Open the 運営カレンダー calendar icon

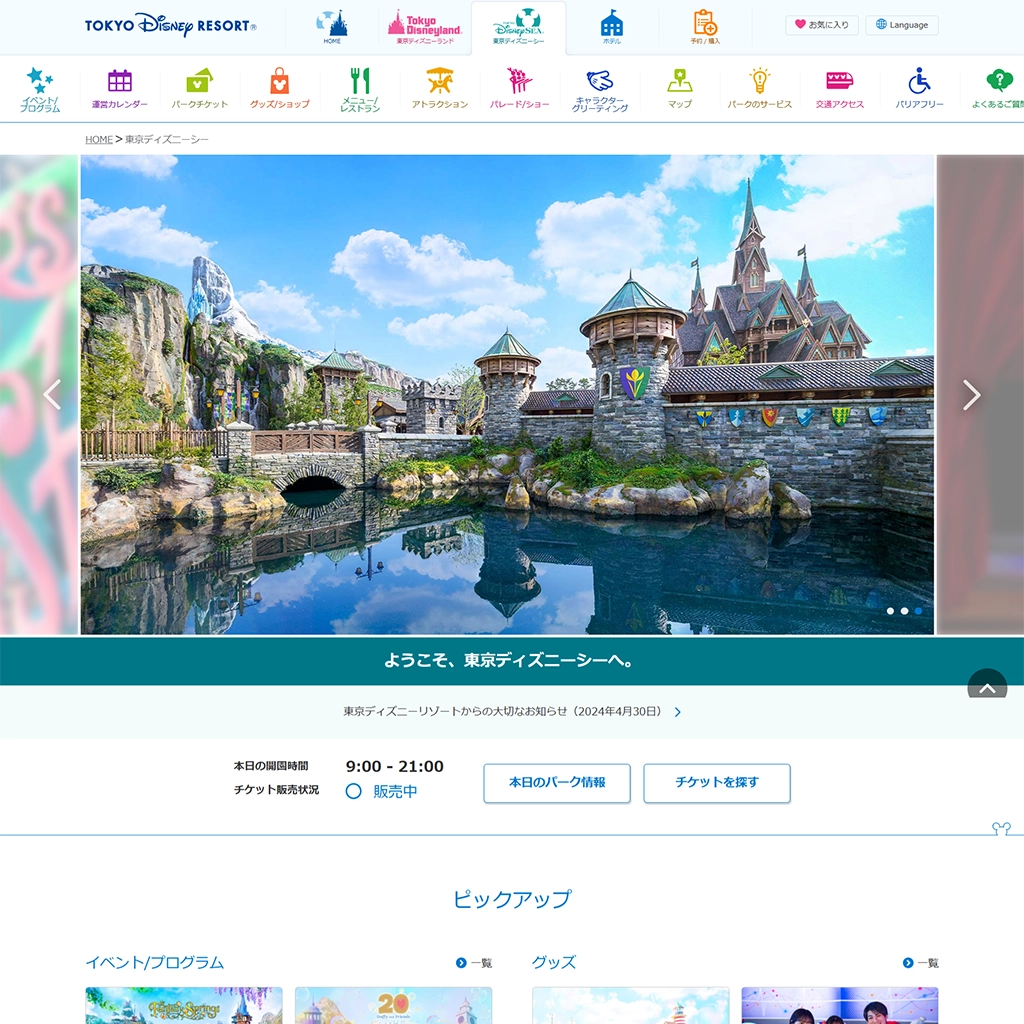click(x=120, y=89)
